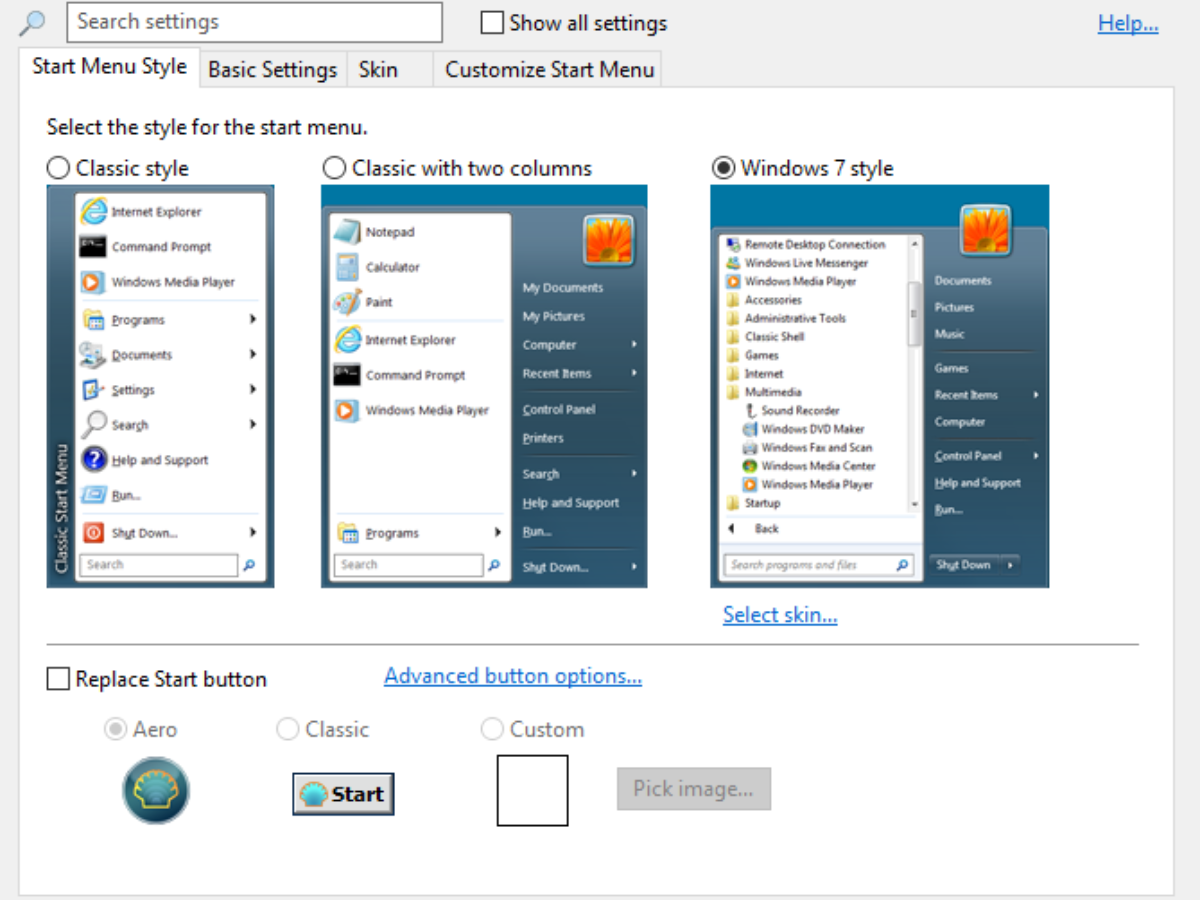The width and height of the screenshot is (1200, 900).
Task: Open the Select skin link
Action: pos(780,615)
